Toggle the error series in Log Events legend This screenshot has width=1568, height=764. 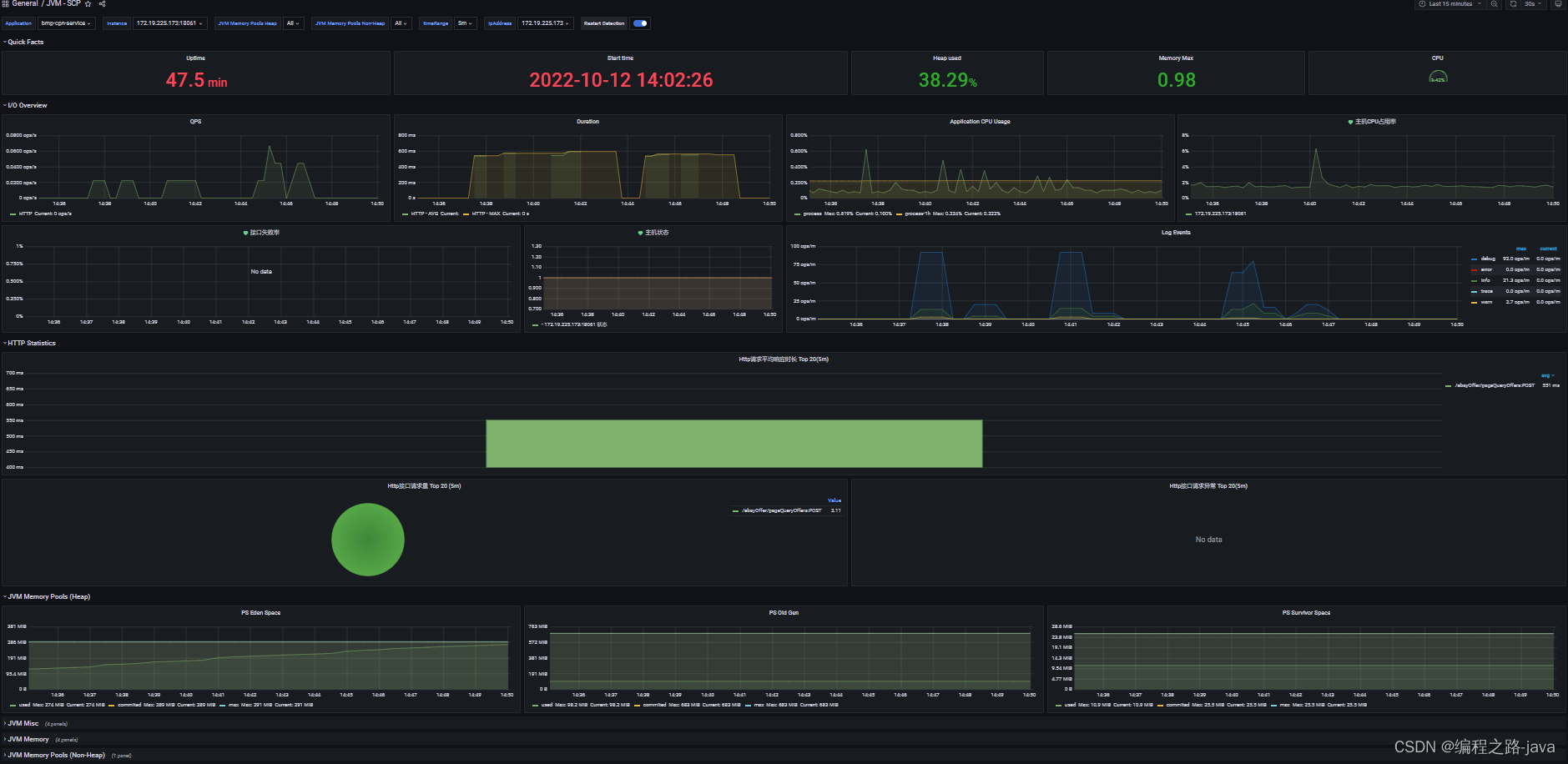click(x=1486, y=269)
